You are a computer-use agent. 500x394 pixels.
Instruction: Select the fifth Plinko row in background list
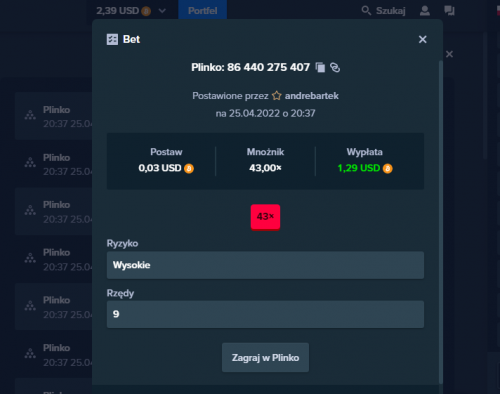tap(53, 307)
